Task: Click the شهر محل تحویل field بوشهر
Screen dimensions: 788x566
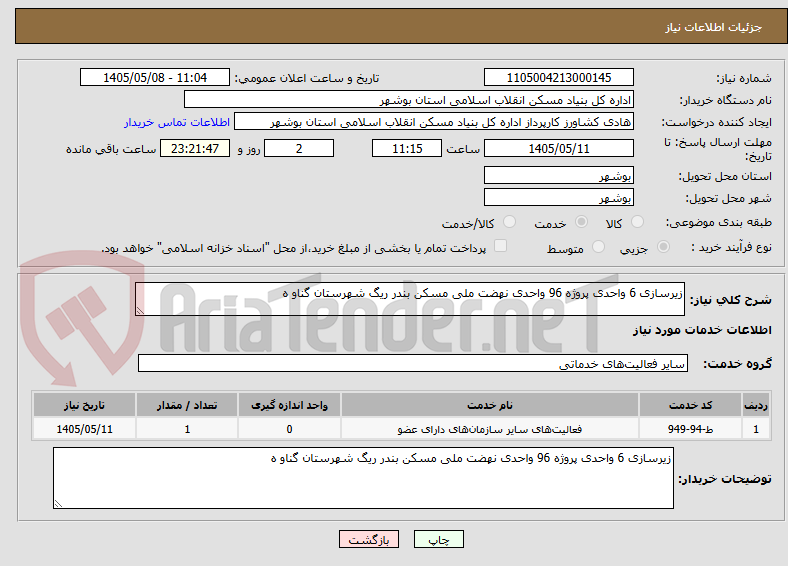Action: point(558,197)
